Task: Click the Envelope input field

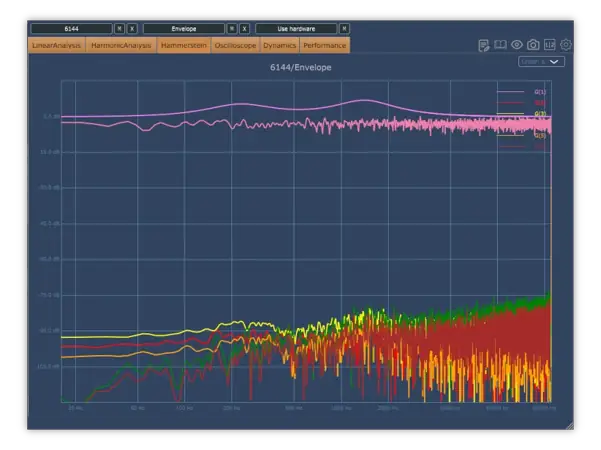Action: coord(184,29)
